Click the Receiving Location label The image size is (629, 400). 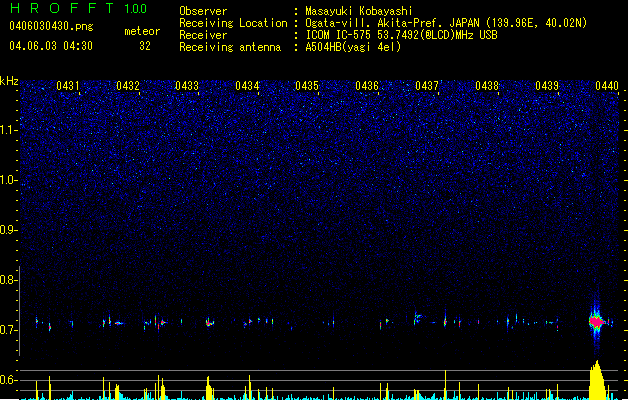tap(233, 23)
